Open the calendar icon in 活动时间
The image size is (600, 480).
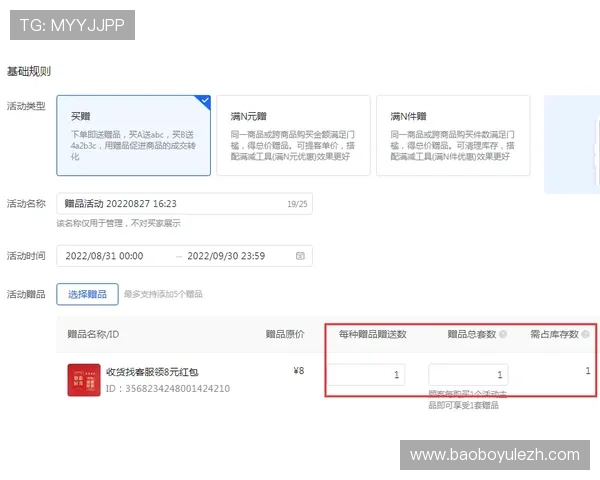[x=300, y=256]
